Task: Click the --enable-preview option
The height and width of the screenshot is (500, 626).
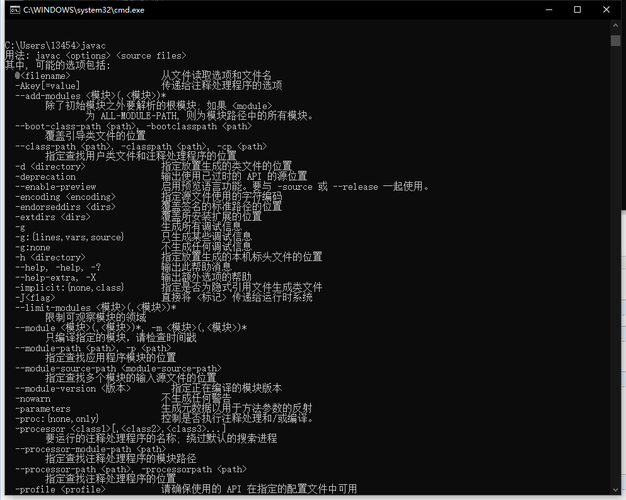Action: point(55,187)
